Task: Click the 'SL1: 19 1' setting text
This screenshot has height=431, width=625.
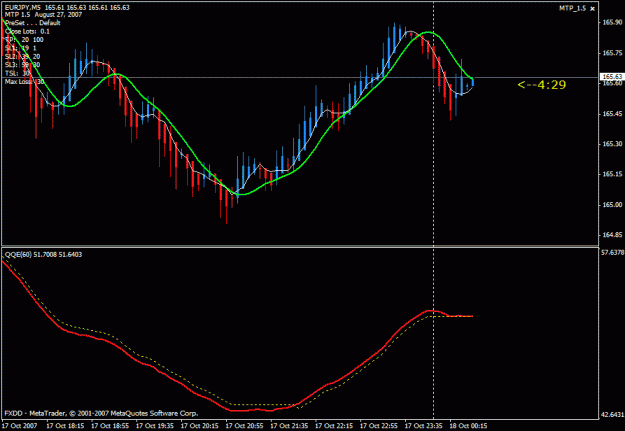Action: pyautogui.click(x=21, y=48)
